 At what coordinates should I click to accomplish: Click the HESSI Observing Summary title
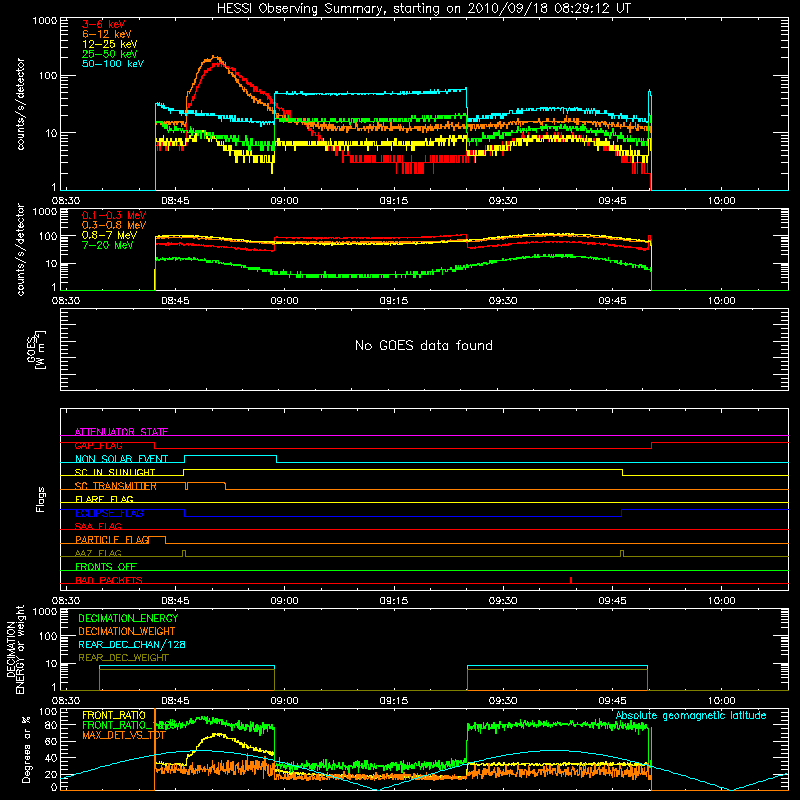(x=424, y=9)
